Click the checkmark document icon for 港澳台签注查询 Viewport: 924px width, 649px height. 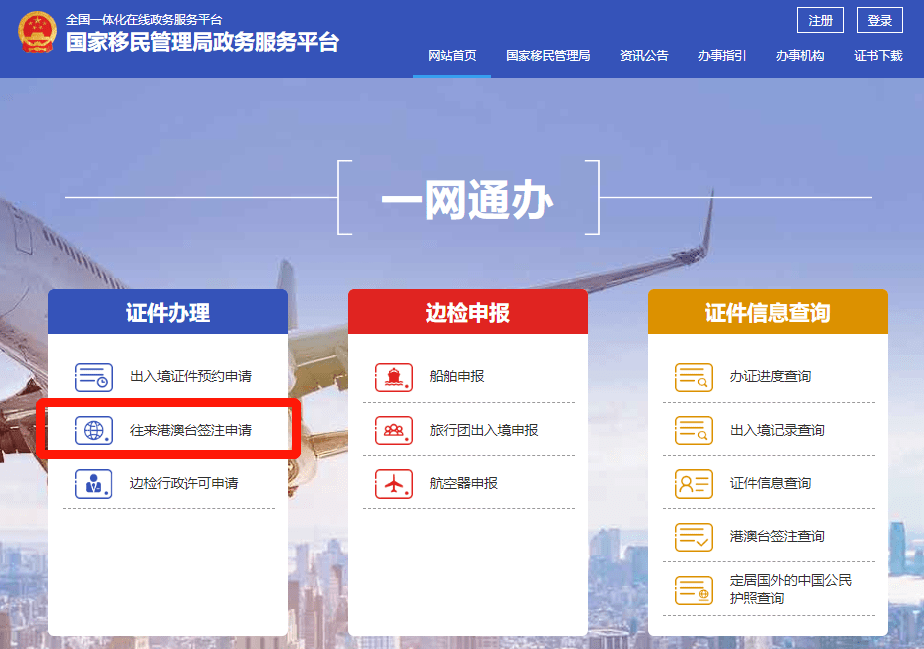(x=694, y=537)
